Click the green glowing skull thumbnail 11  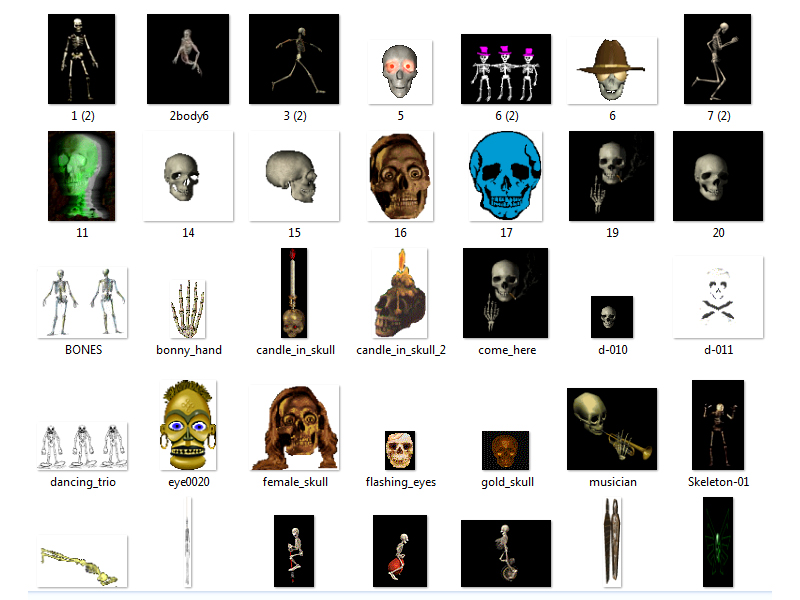click(x=82, y=176)
